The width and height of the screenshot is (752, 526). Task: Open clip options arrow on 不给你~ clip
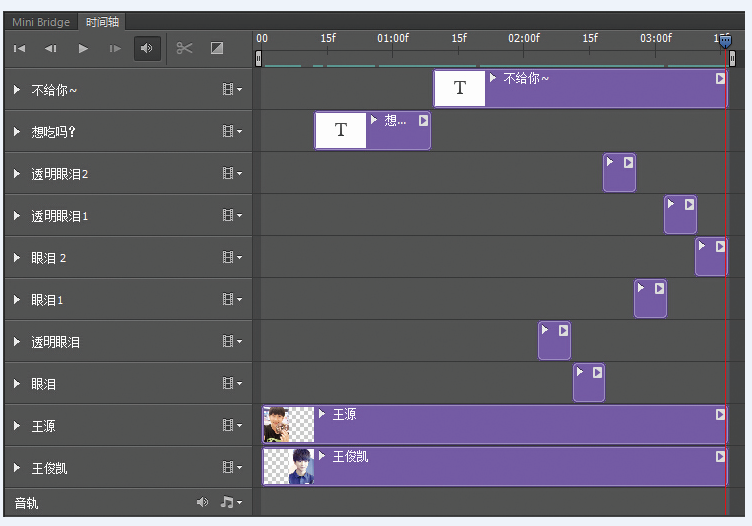pyautogui.click(x=720, y=78)
